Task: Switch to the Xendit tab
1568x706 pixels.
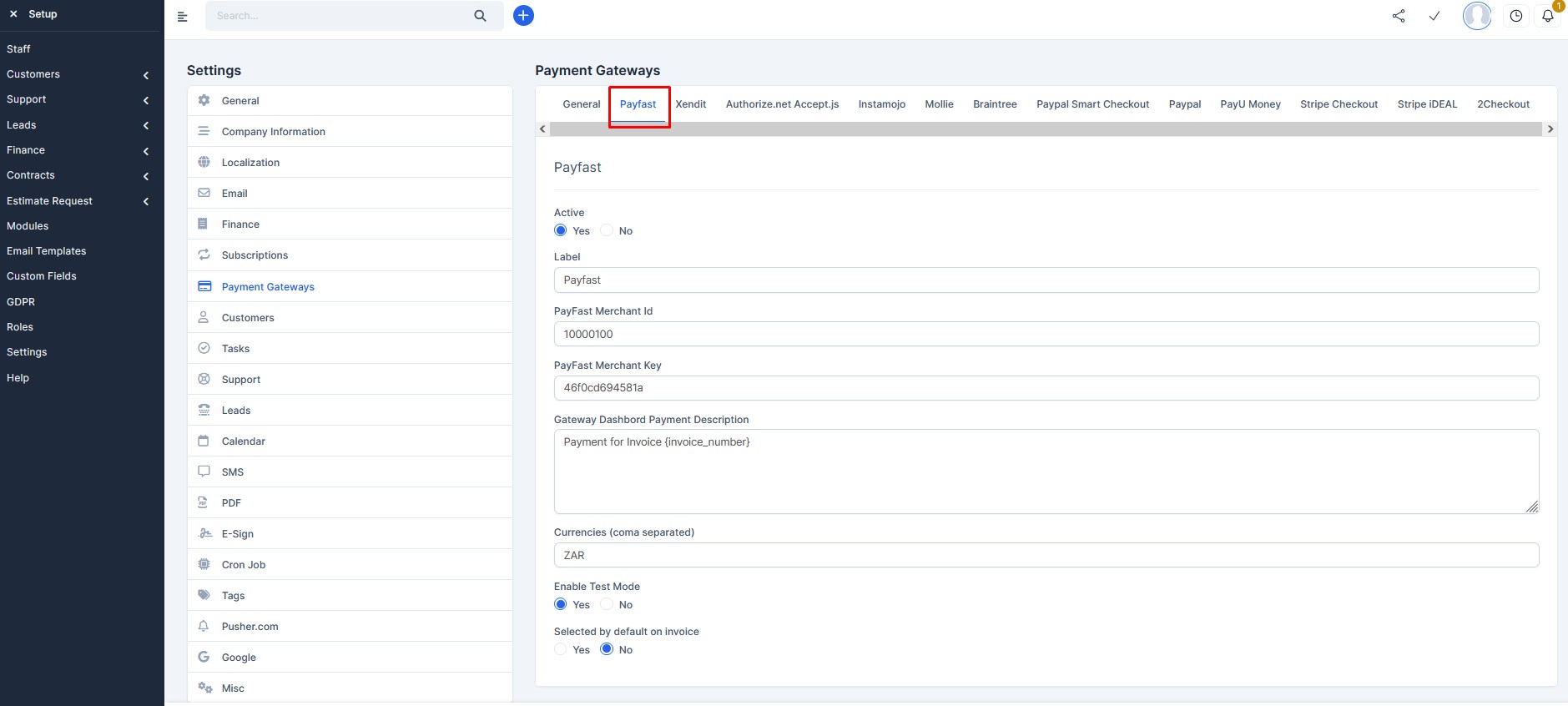Action: click(x=691, y=104)
